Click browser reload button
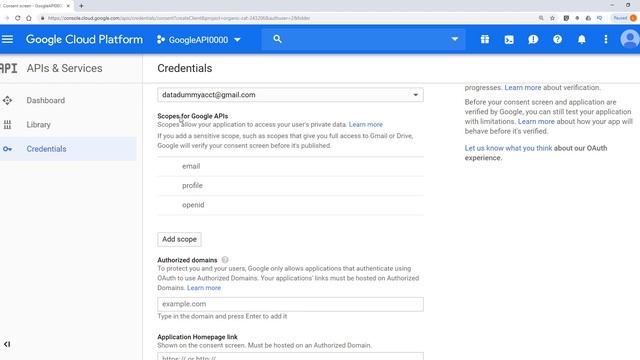Viewport: 640px width, 360px height. 18,18
